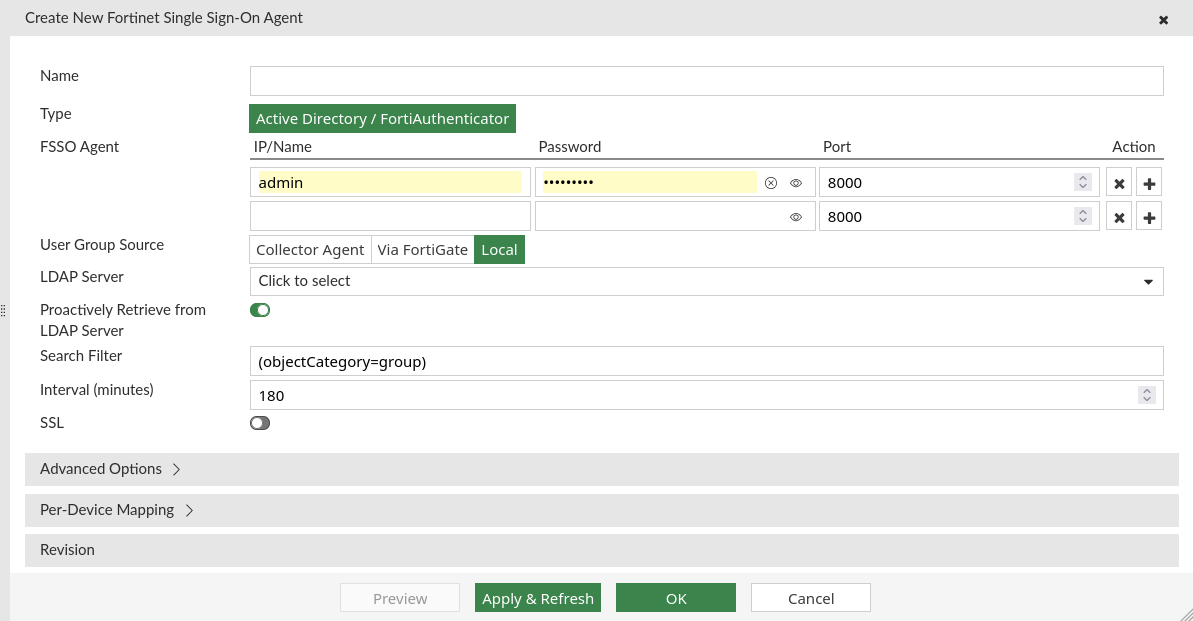The width and height of the screenshot is (1193, 621).
Task: Click into the Name input field
Action: click(706, 81)
